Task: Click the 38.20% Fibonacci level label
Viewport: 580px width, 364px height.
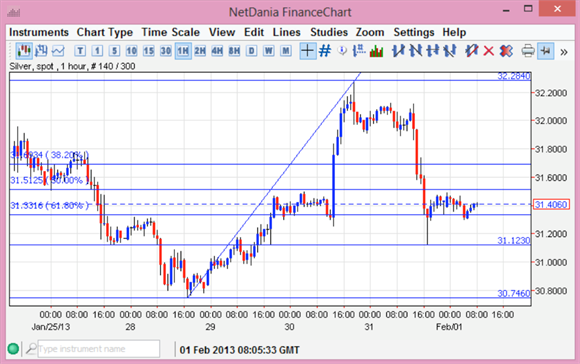Action: [50, 155]
